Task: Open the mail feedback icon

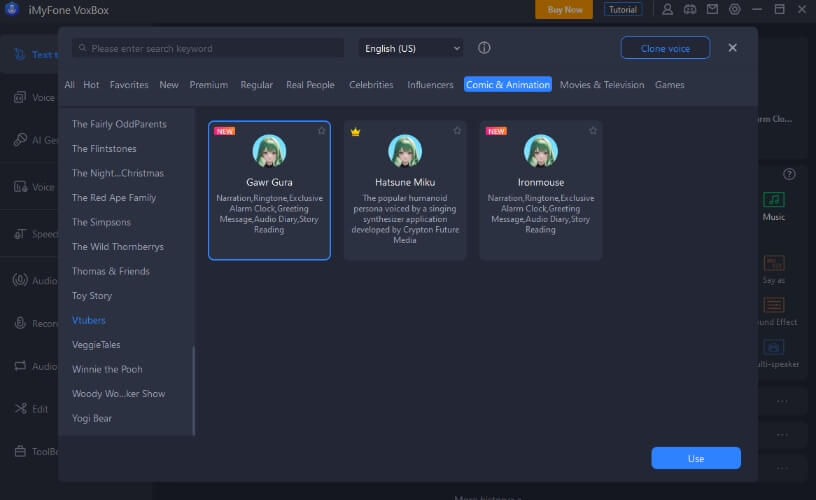Action: pos(712,10)
